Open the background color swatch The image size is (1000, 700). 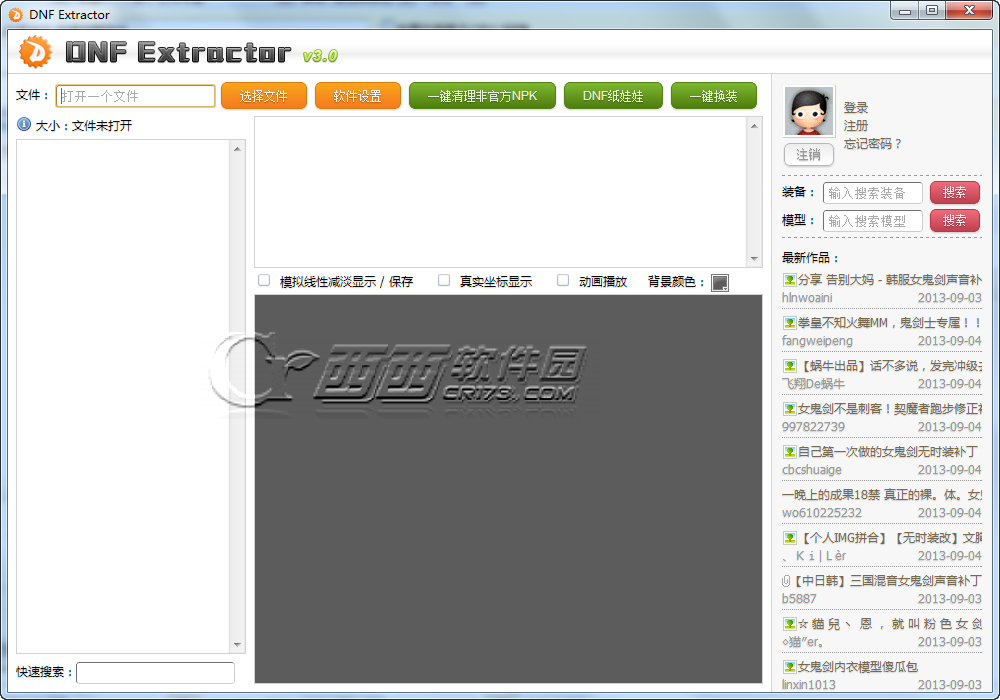click(x=720, y=282)
